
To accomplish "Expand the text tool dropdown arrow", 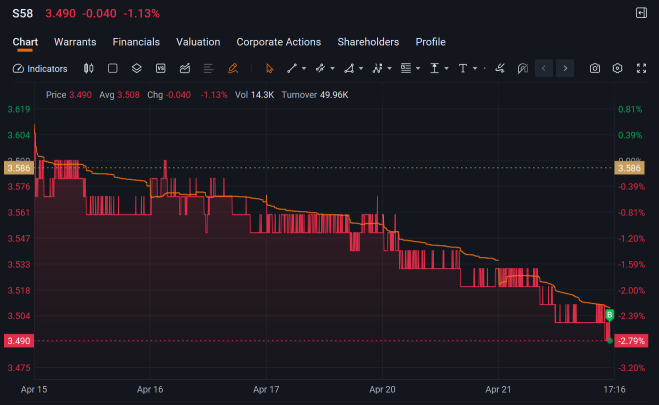I will [475, 68].
